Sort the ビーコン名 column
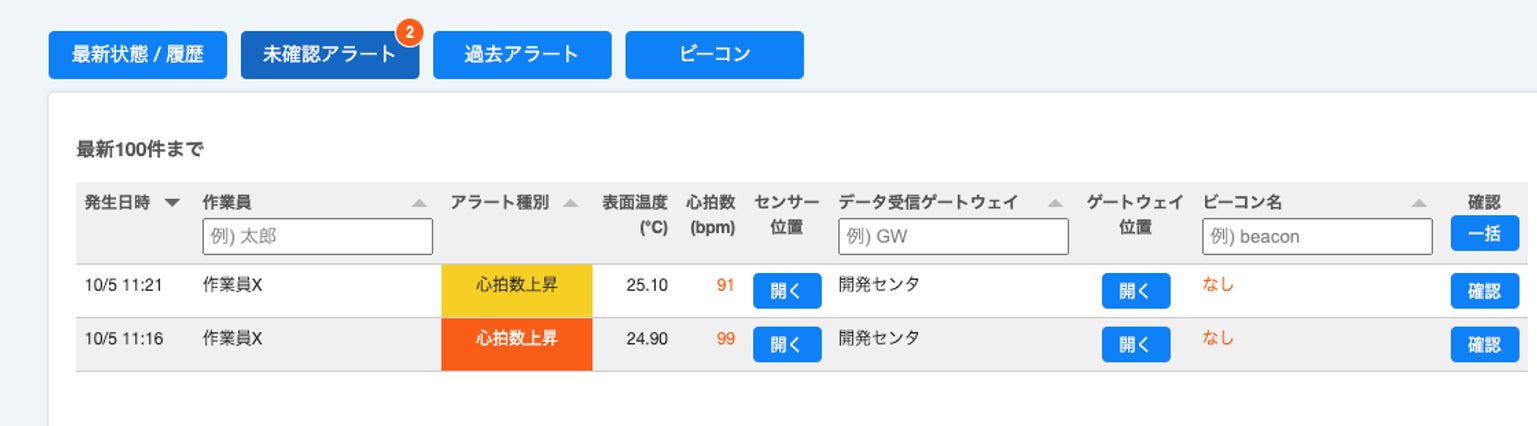Screen dimensions: 1537x426 pyautogui.click(x=1419, y=203)
